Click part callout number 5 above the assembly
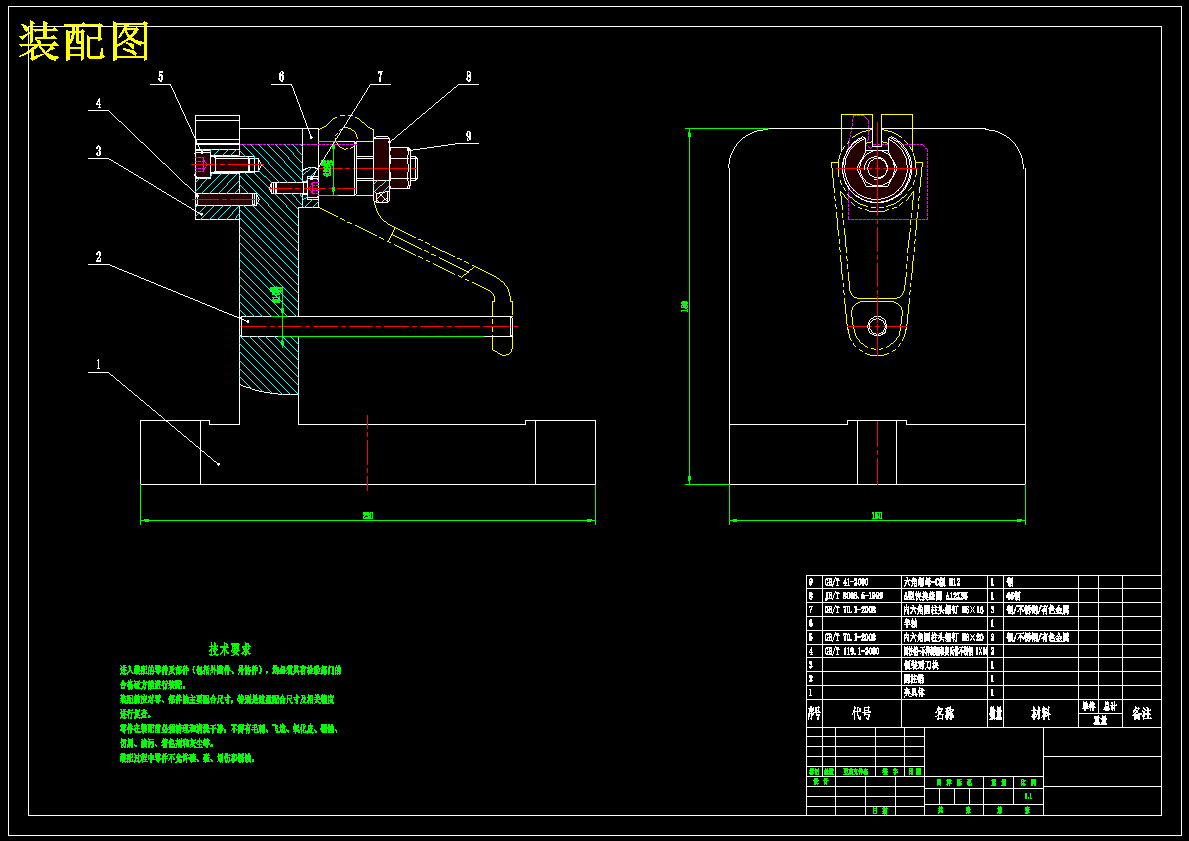This screenshot has height=841, width=1189. (x=161, y=77)
